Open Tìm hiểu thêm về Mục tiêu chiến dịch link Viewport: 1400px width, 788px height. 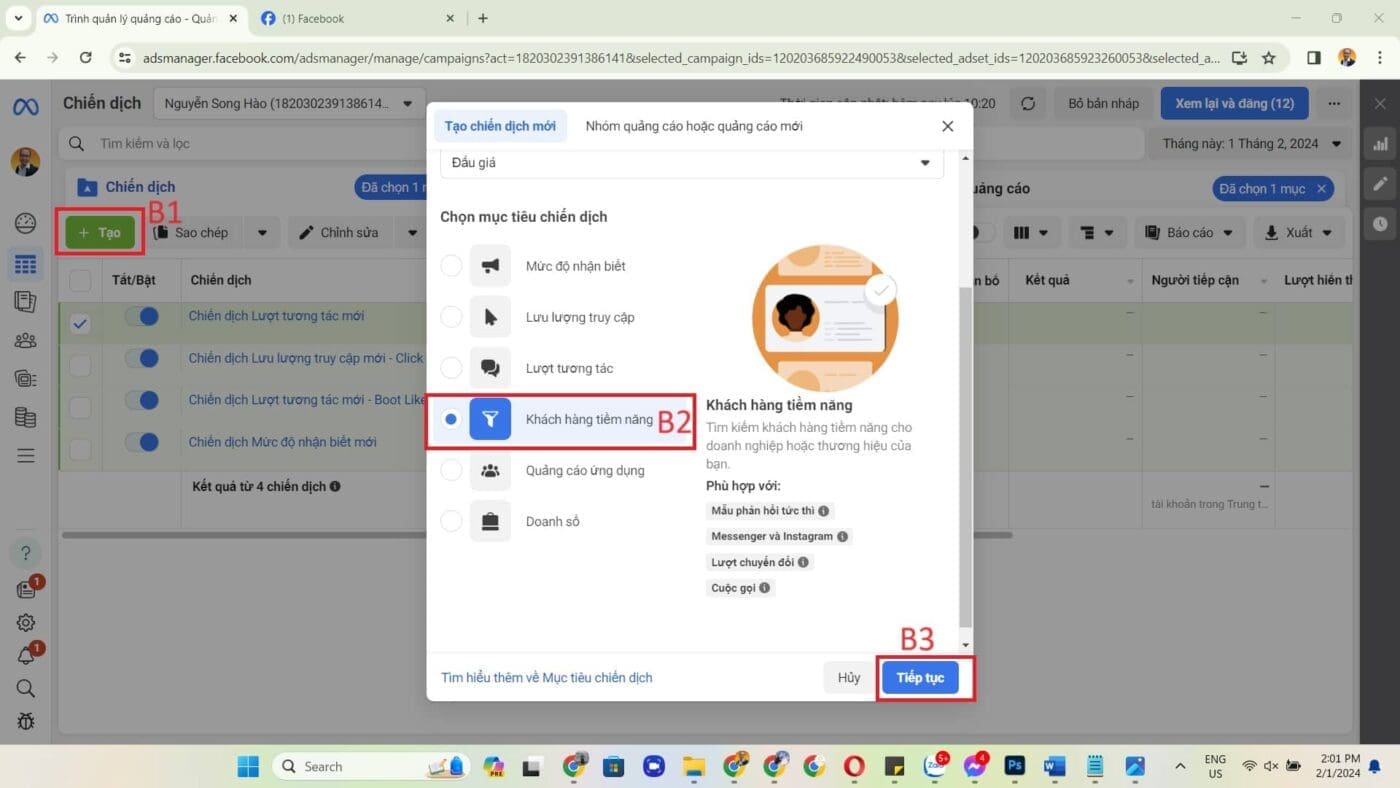(x=547, y=678)
